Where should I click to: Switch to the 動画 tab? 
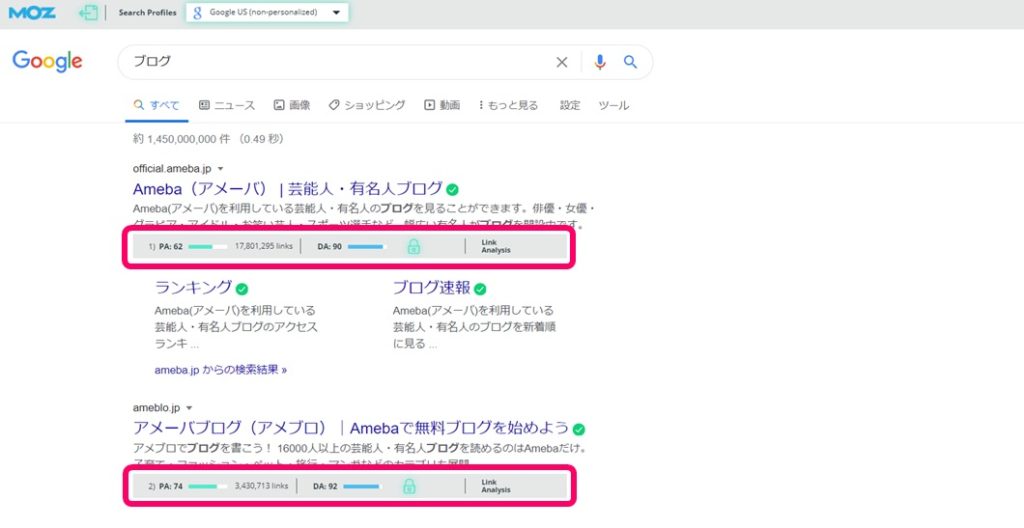(x=442, y=105)
